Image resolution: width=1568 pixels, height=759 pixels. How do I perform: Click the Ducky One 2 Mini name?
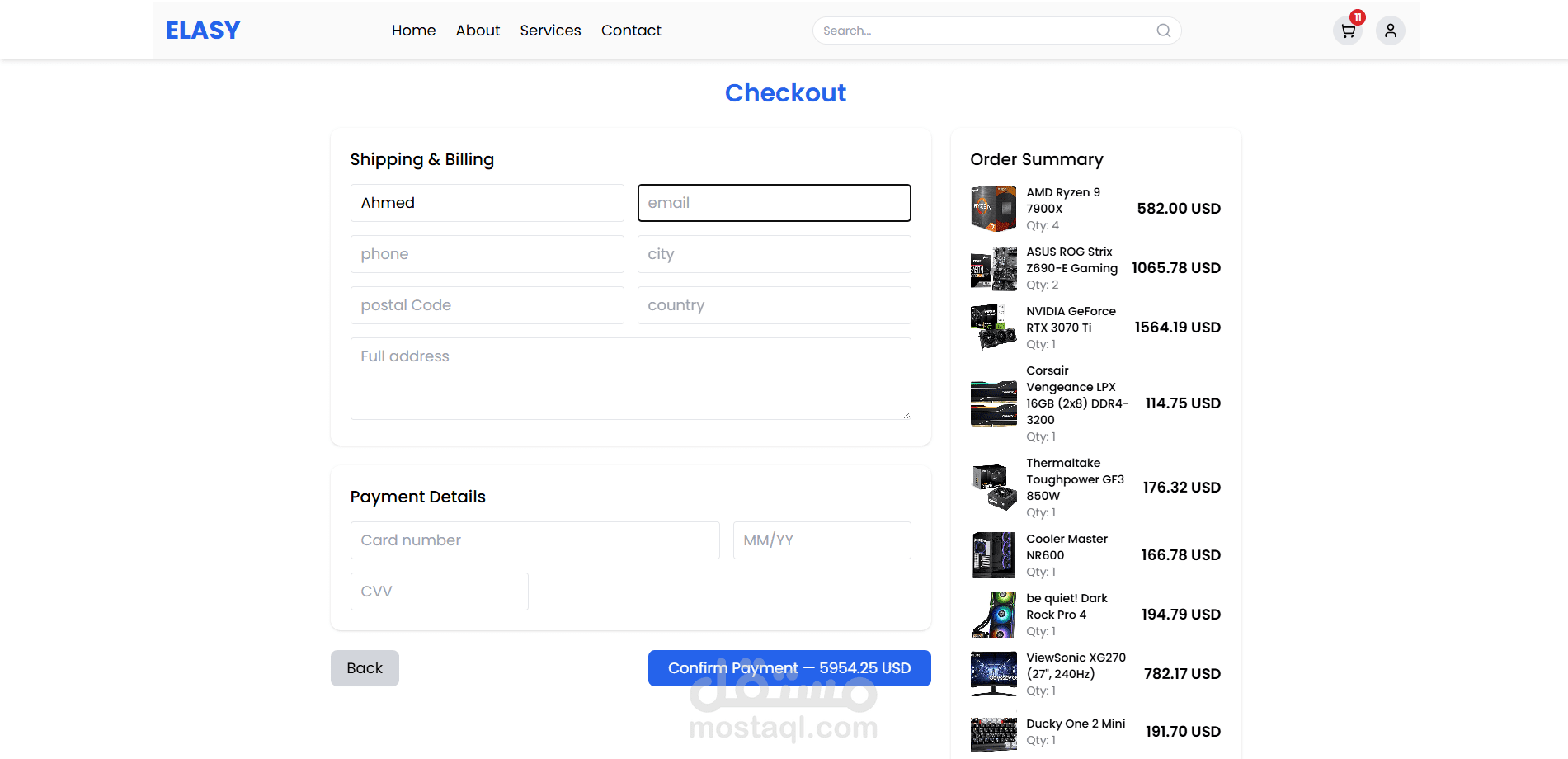click(x=1076, y=724)
